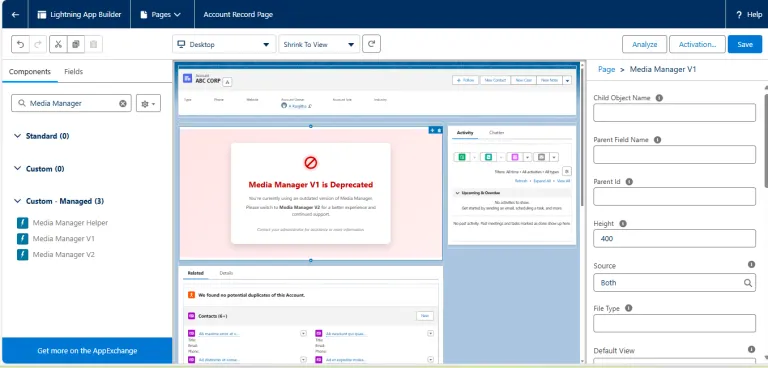Click info icon beside Parent Field Name
Screen dimensions: 768x368
pyautogui.click(x=658, y=140)
